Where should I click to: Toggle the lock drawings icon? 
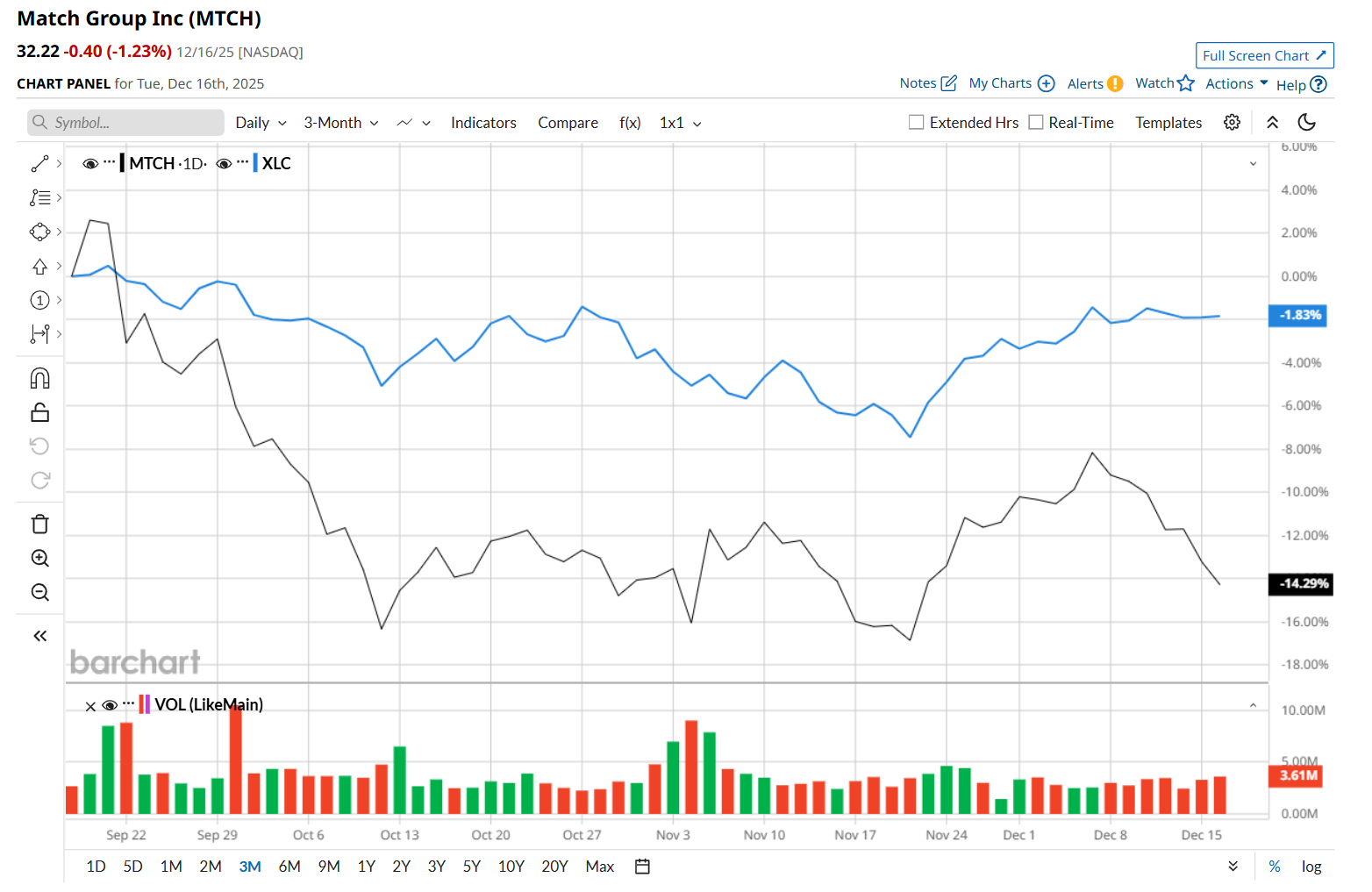pyautogui.click(x=40, y=412)
